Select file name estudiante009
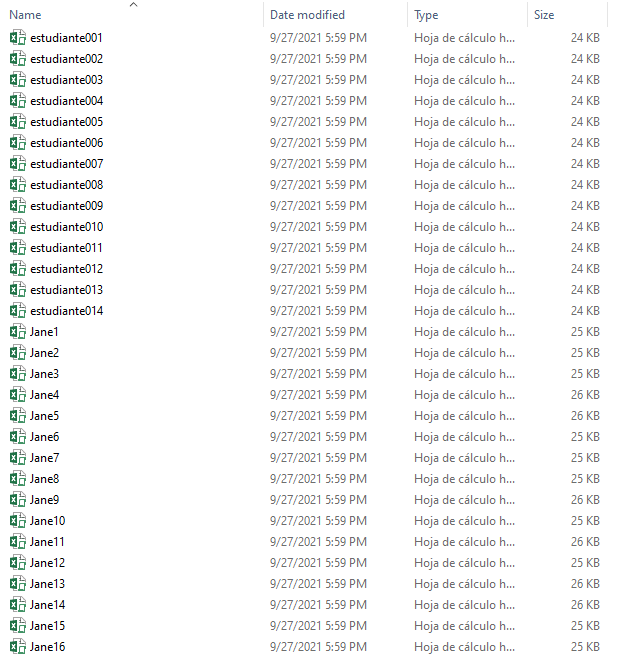The width and height of the screenshot is (639, 656). (67, 206)
